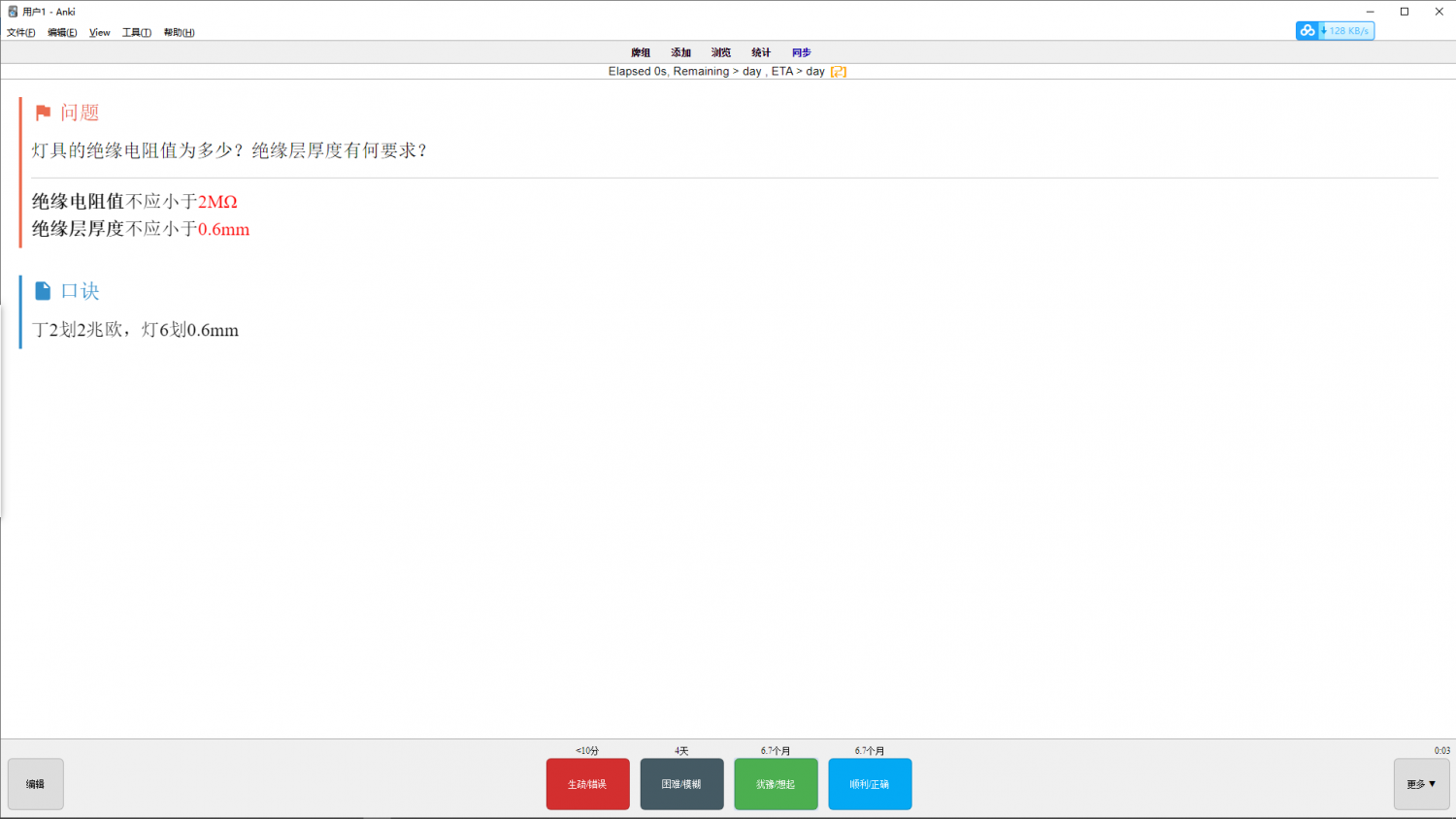Open the 浏览 card browser
This screenshot has height=819, width=1456.
click(721, 52)
